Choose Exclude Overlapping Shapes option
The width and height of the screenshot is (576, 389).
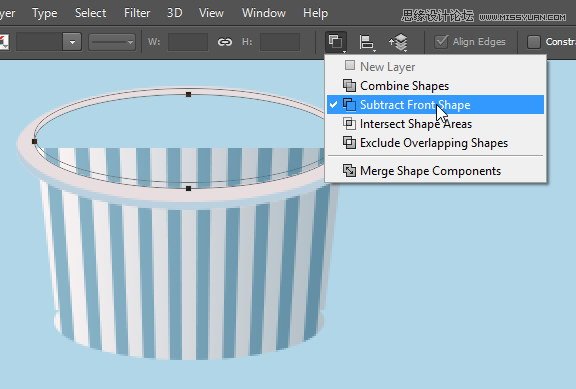click(435, 143)
